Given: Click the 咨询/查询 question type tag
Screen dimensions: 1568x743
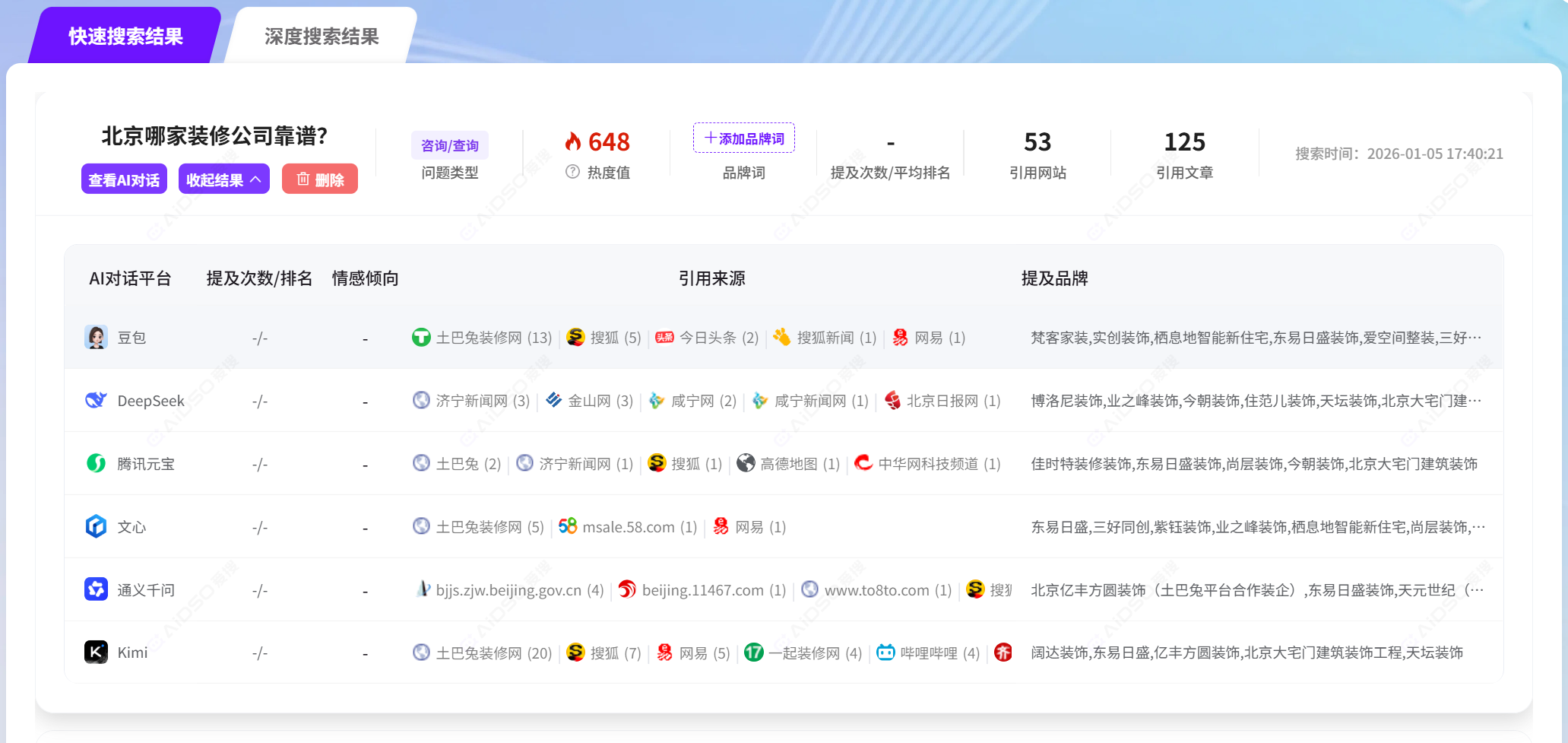Looking at the screenshot, I should click(450, 145).
